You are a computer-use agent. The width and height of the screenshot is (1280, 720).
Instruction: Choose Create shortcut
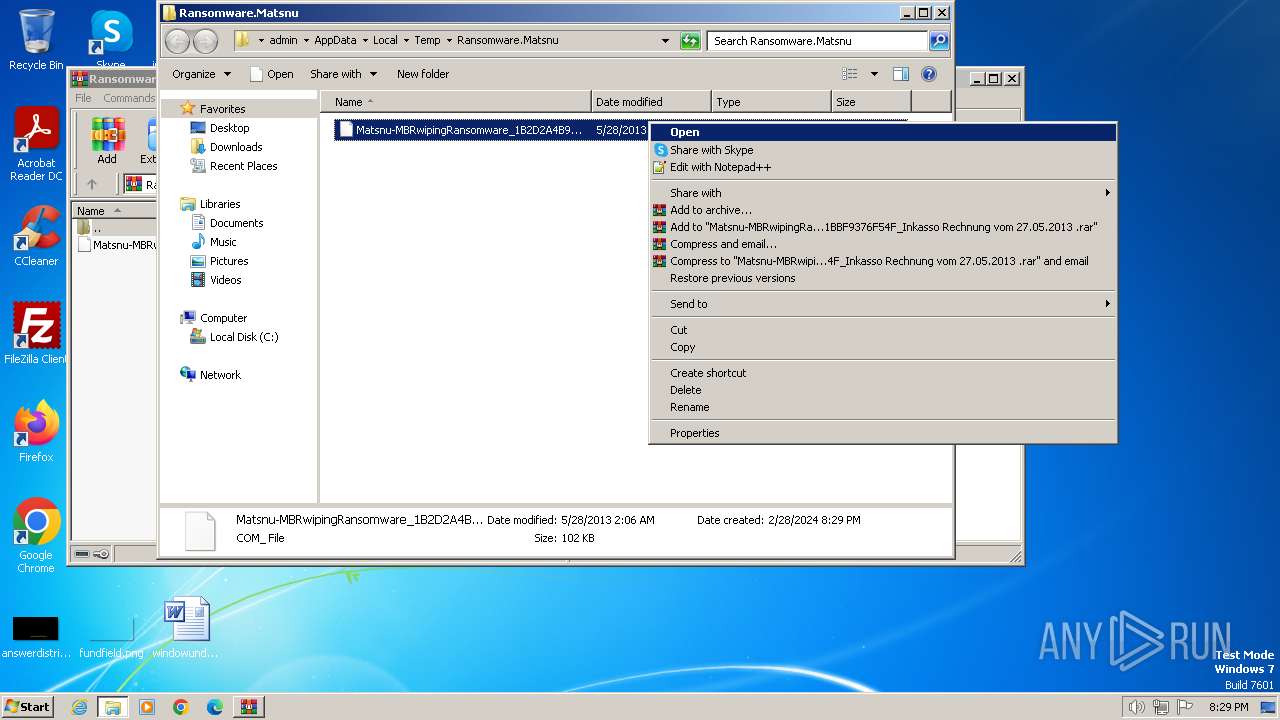[x=883, y=373]
